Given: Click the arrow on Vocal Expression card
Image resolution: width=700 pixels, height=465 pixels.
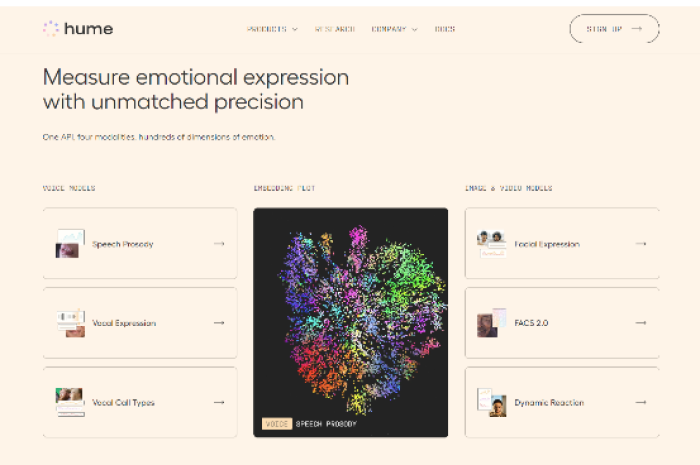Looking at the screenshot, I should [219, 323].
